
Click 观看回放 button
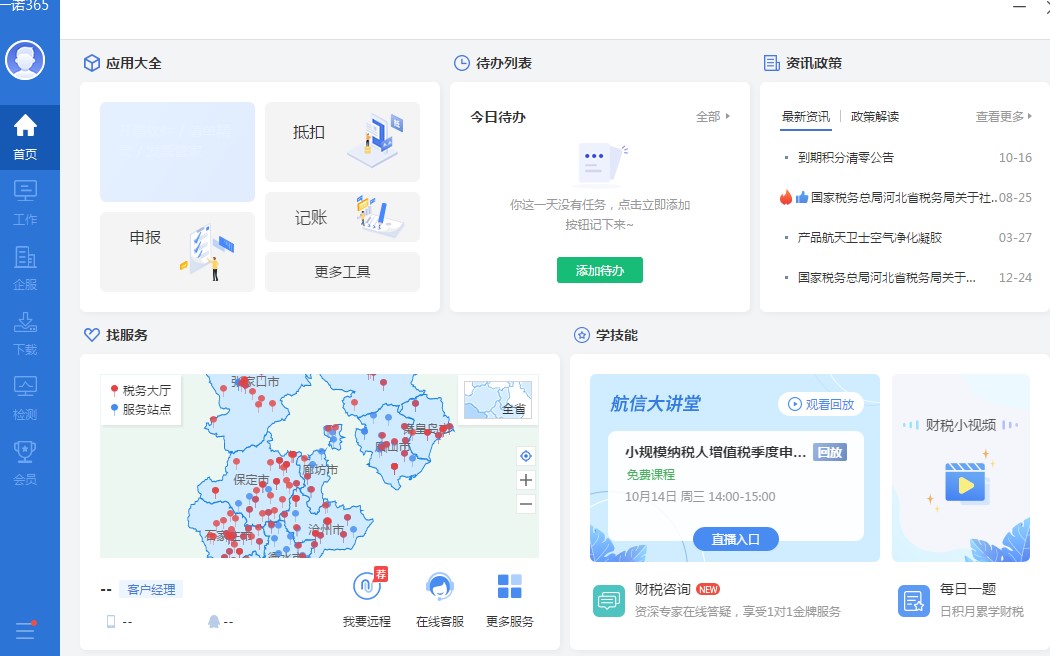[x=821, y=404]
